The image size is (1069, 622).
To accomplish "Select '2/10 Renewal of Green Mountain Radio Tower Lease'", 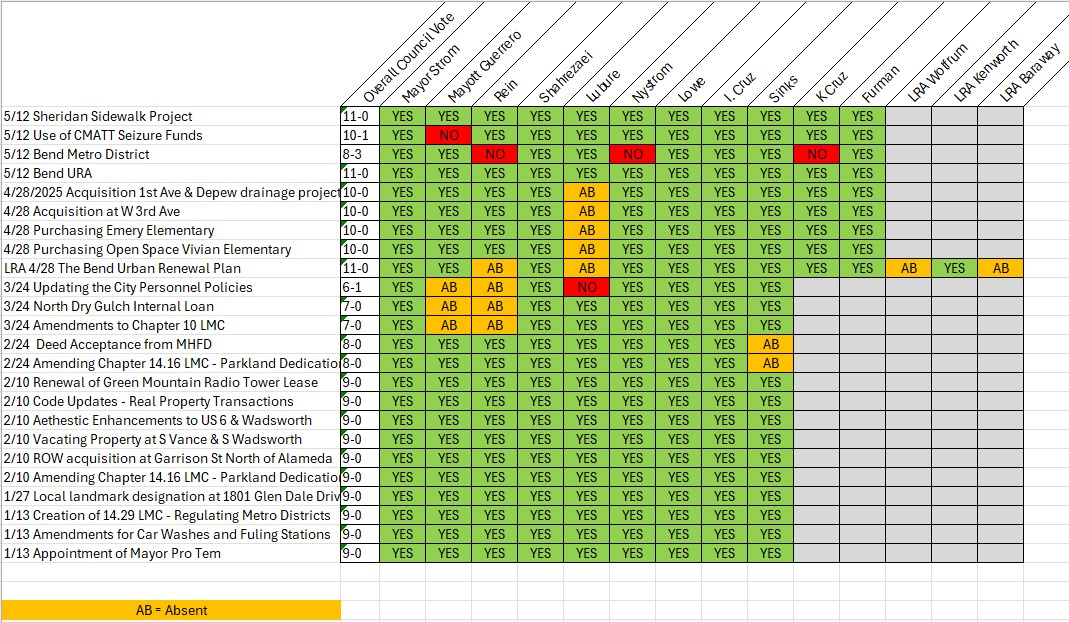I will pyautogui.click(x=170, y=383).
